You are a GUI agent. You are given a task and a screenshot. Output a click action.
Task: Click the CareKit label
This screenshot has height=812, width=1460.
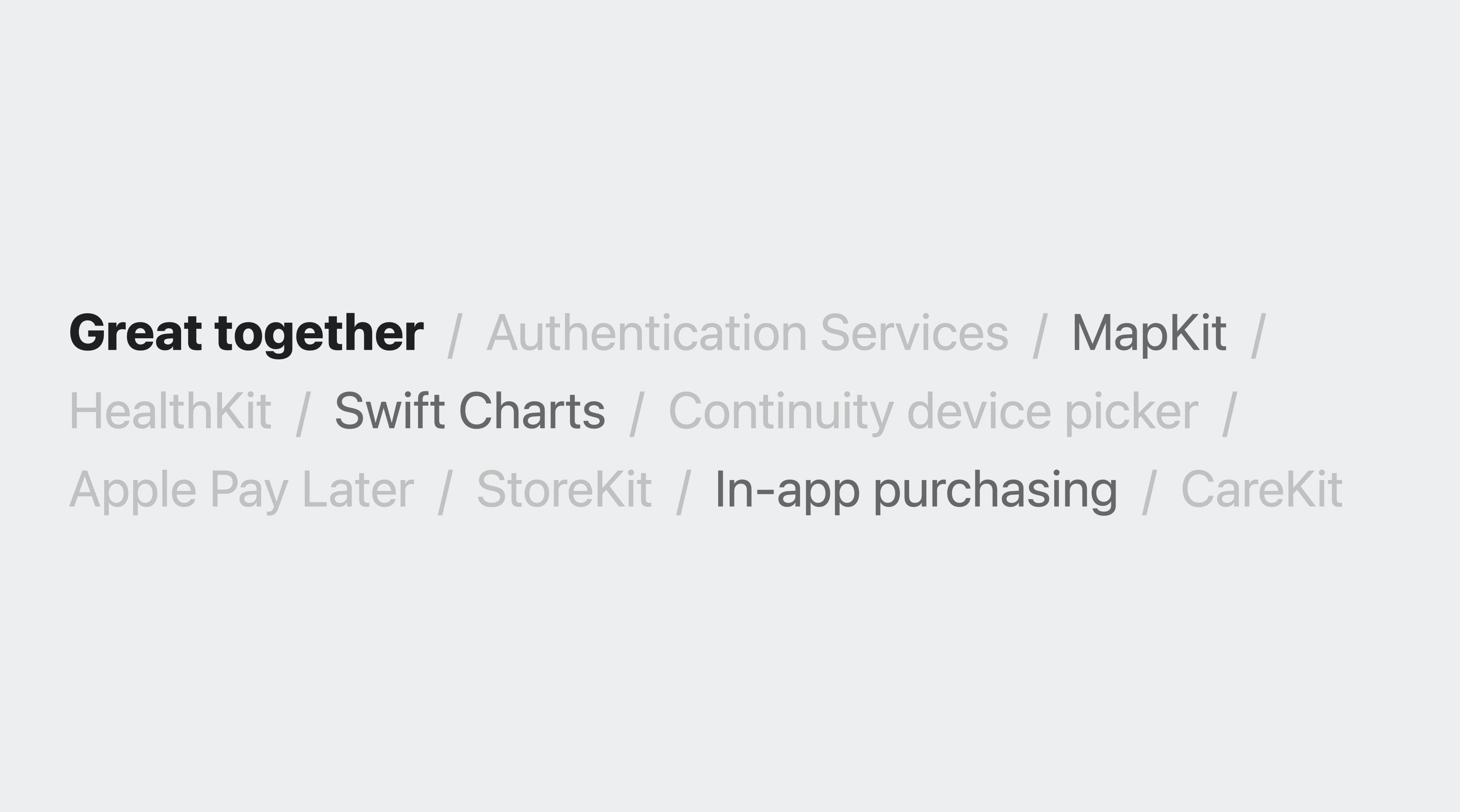tap(1261, 489)
